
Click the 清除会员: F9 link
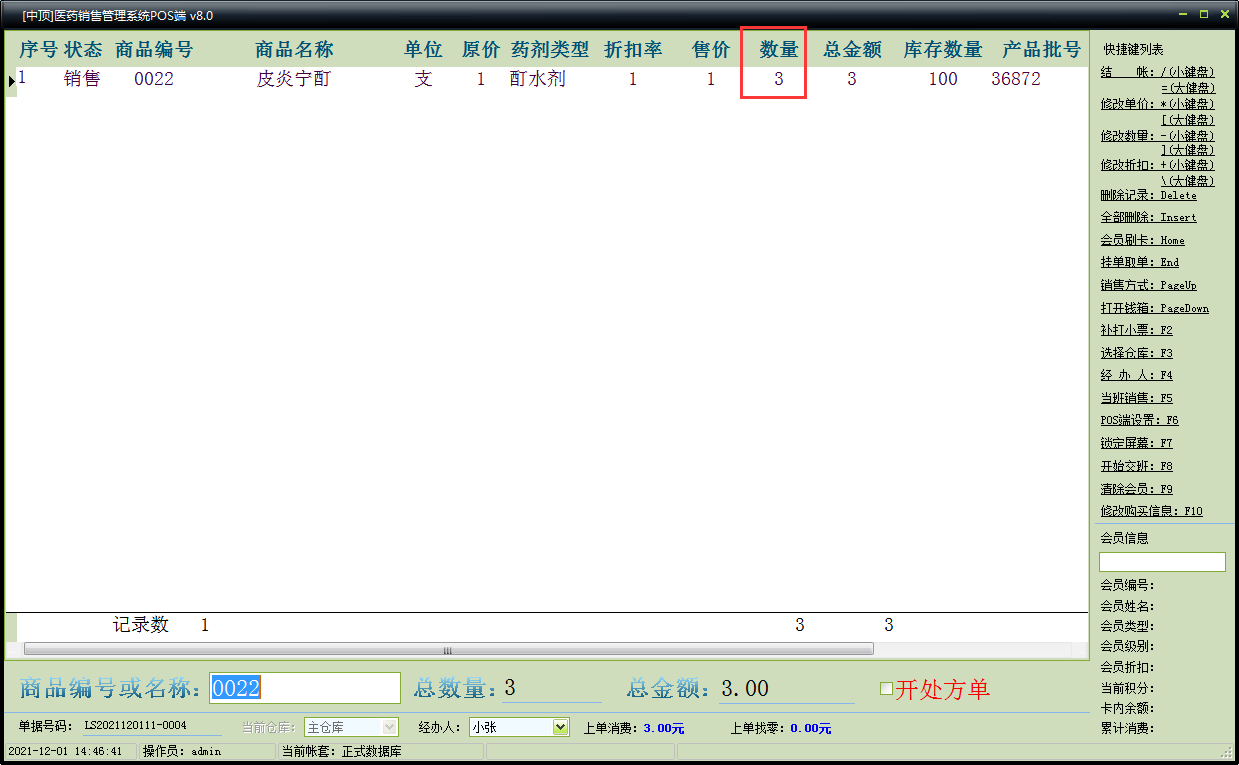[1136, 489]
